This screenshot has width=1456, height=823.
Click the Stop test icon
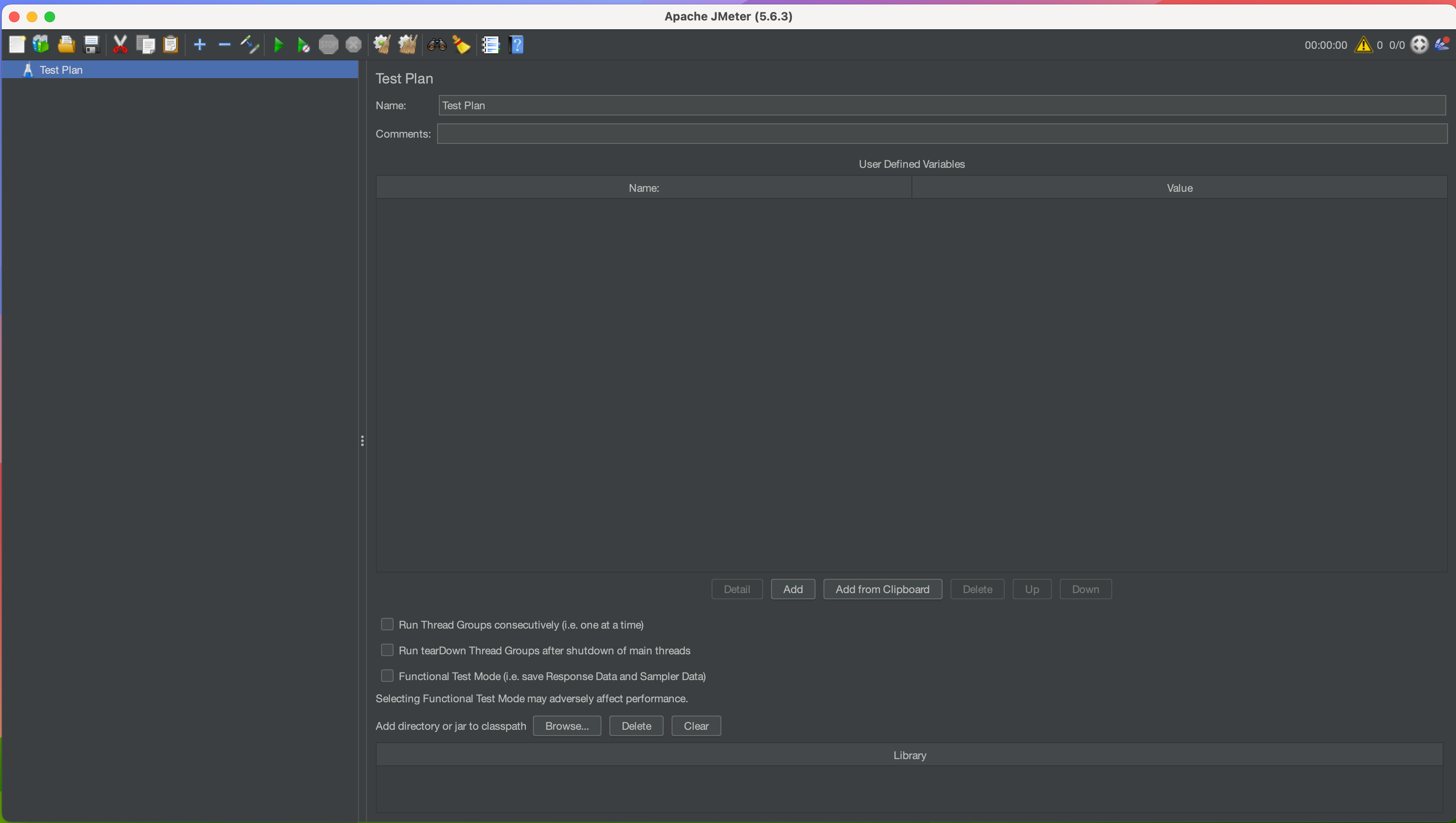(329, 45)
